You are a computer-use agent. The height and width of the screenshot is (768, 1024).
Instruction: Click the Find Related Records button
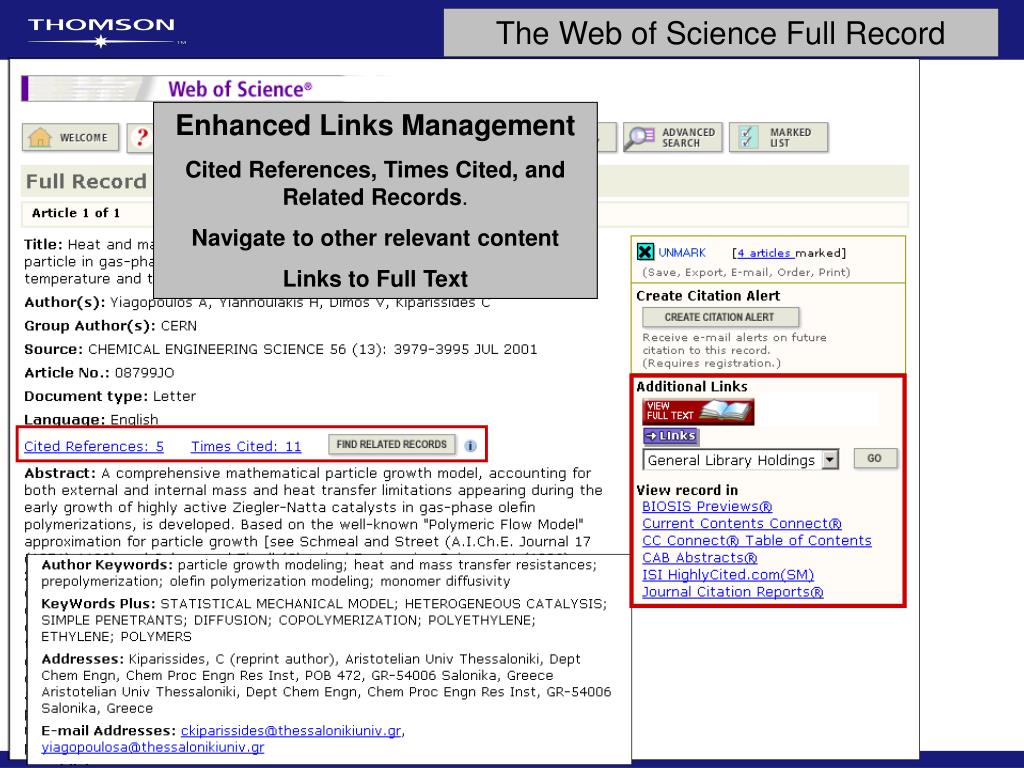(391, 444)
